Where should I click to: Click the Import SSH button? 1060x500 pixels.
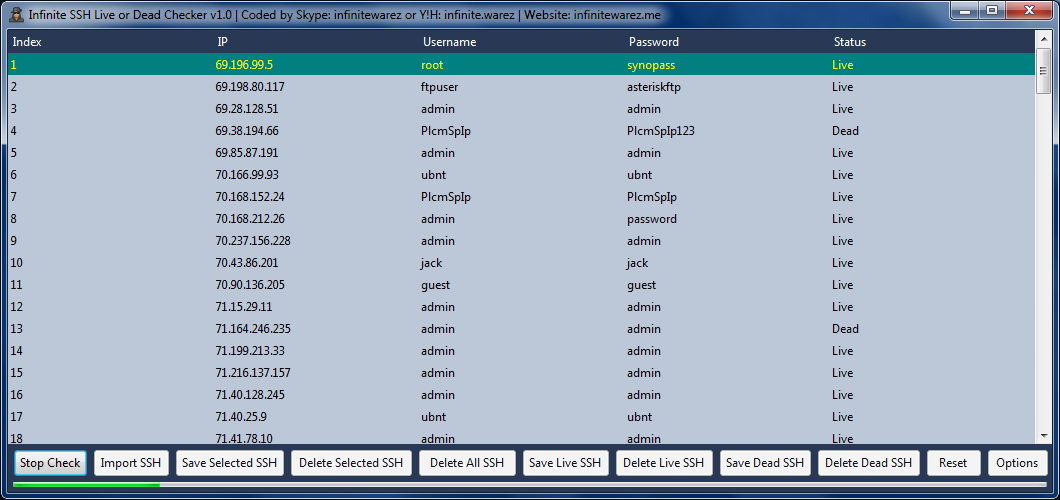pyautogui.click(x=131, y=463)
